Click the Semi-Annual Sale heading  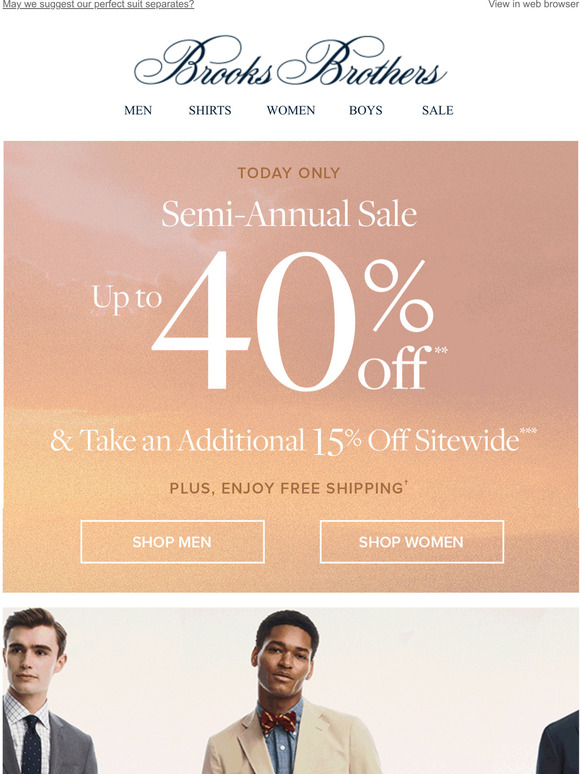[289, 214]
